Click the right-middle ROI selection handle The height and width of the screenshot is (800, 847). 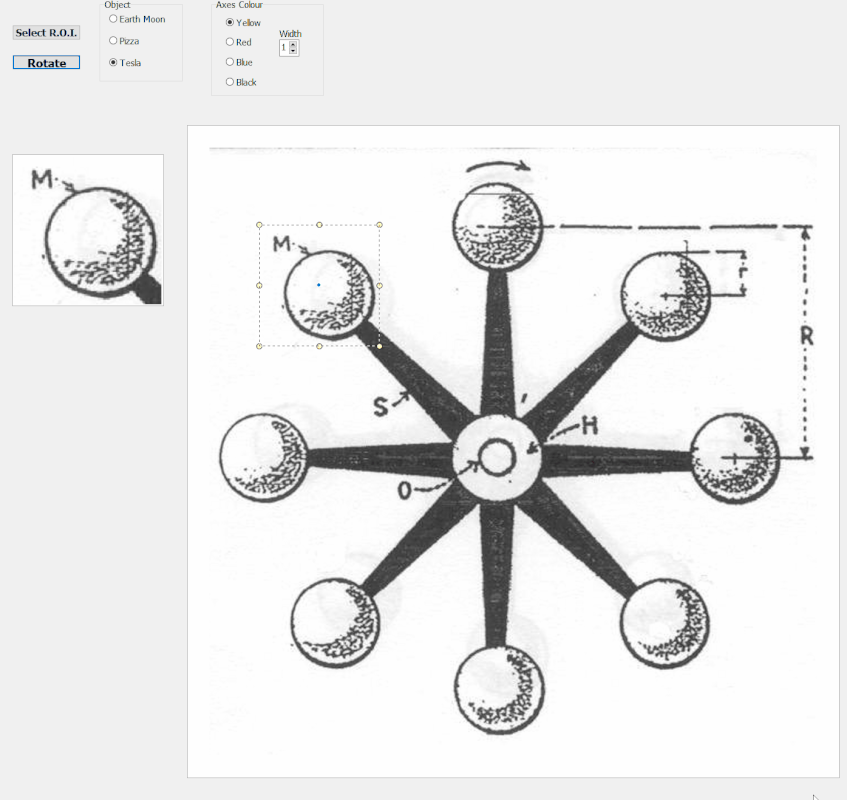379,285
